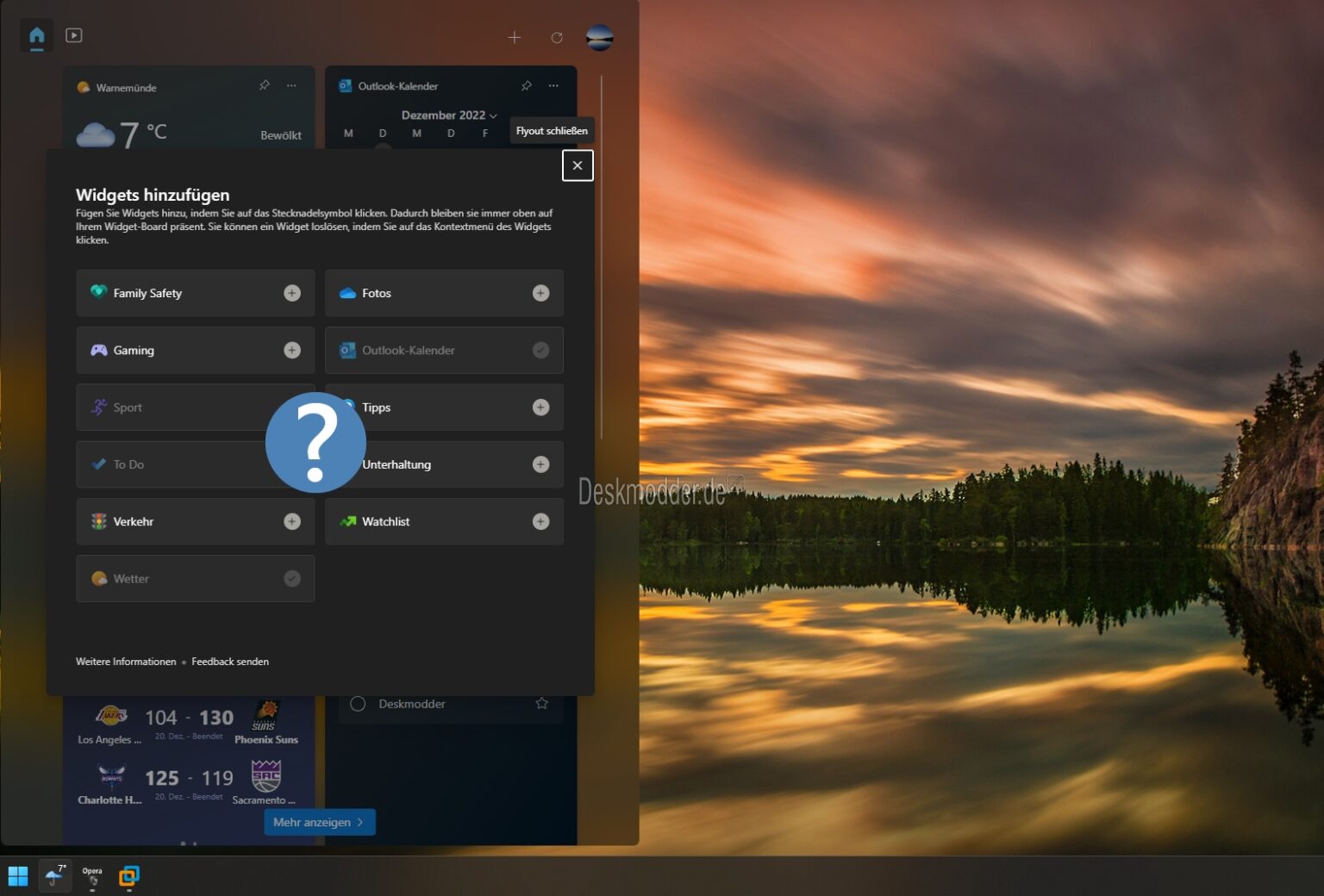Click the entertainment feed icon in the top bar
Image resolution: width=1324 pixels, height=896 pixels.
coord(74,35)
